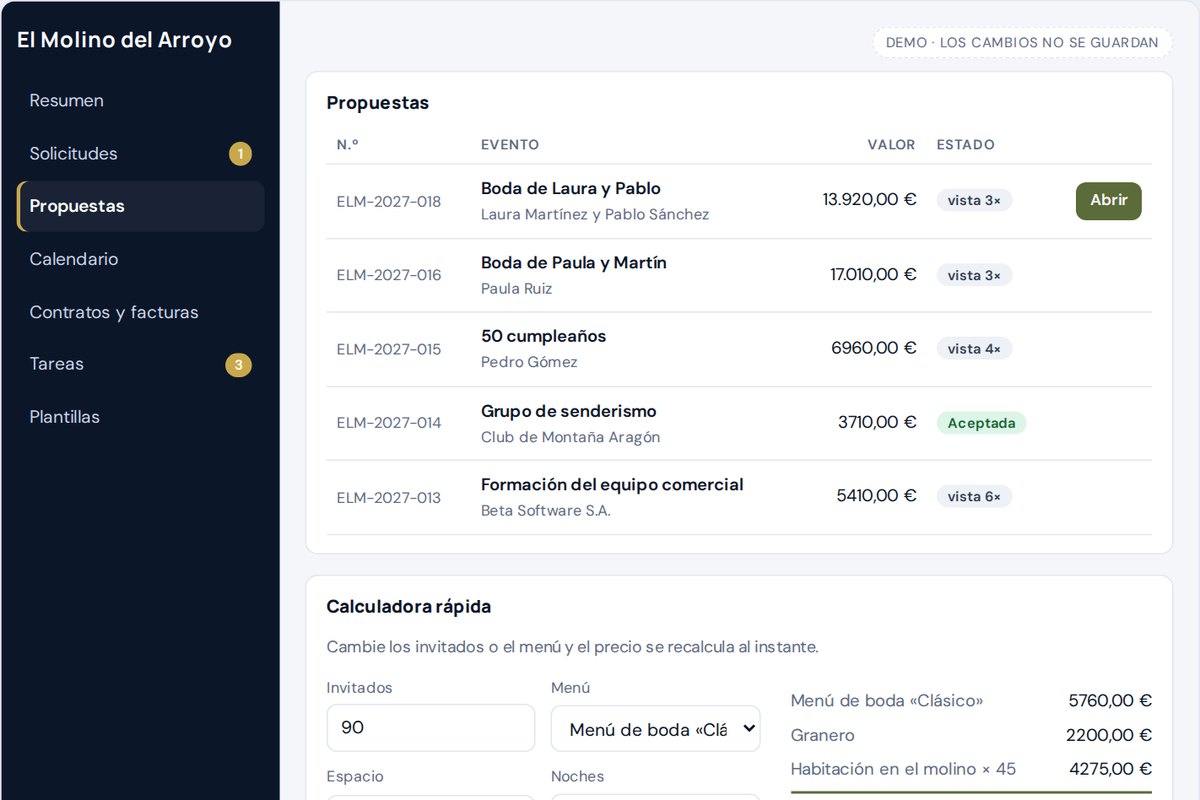The image size is (1200, 800).
Task: Click the Aceptada status badge
Action: [981, 423]
